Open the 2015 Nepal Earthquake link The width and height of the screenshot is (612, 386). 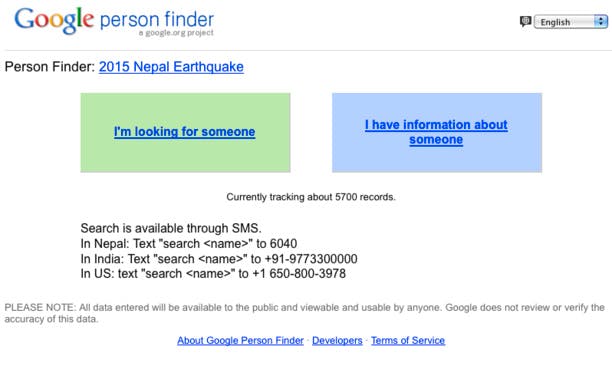(171, 67)
